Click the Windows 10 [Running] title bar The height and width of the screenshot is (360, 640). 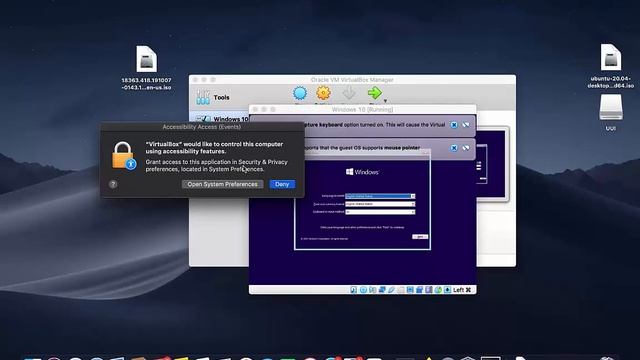(x=362, y=109)
